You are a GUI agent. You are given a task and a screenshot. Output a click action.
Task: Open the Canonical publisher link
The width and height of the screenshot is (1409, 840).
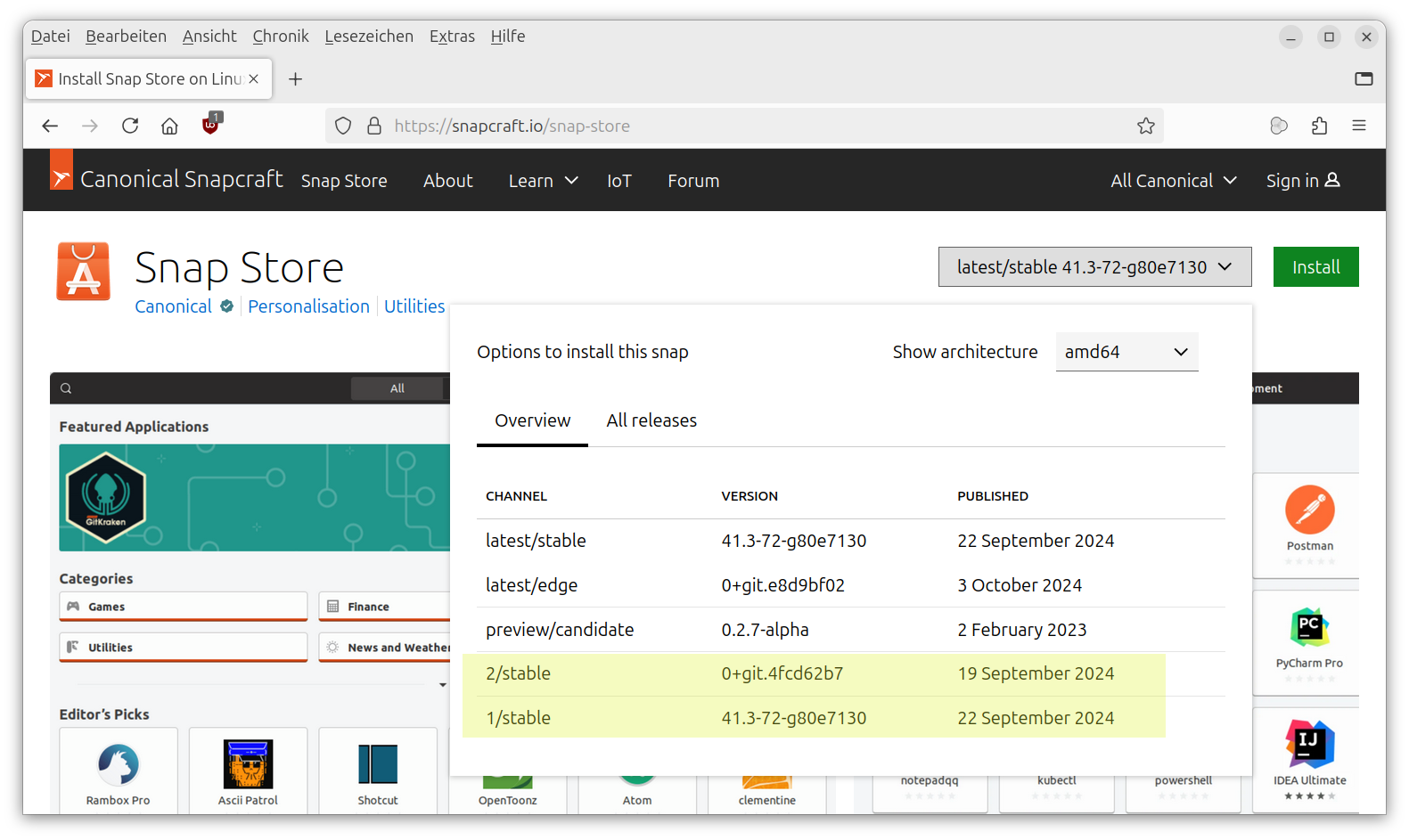click(x=173, y=306)
